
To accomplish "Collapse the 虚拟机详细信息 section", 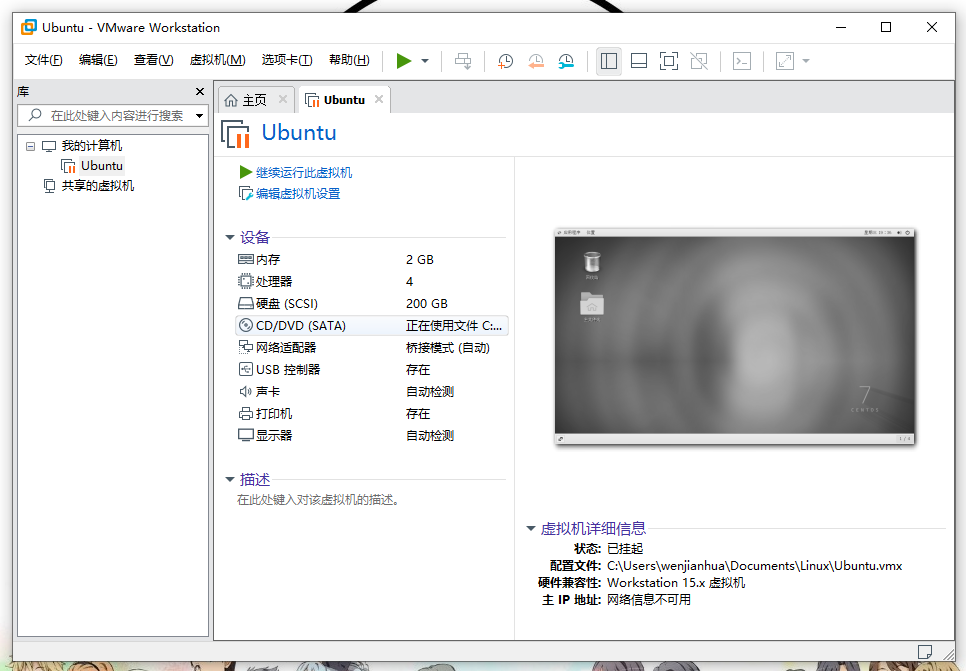I will click(530, 528).
